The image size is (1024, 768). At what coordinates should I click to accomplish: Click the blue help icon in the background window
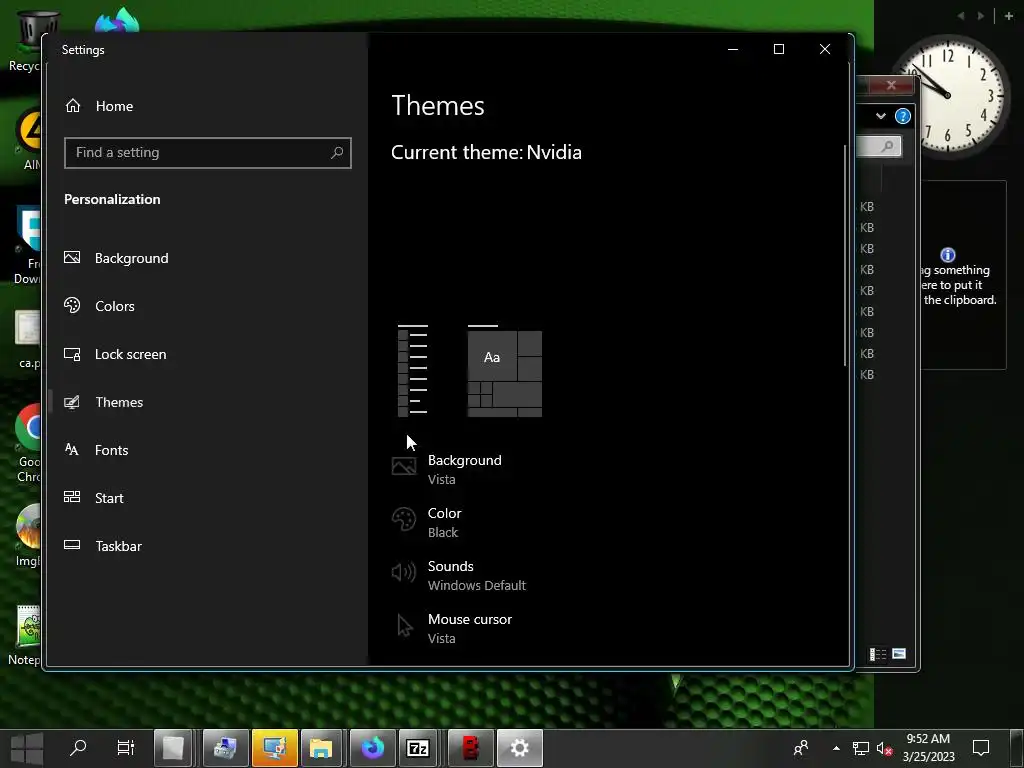[903, 116]
